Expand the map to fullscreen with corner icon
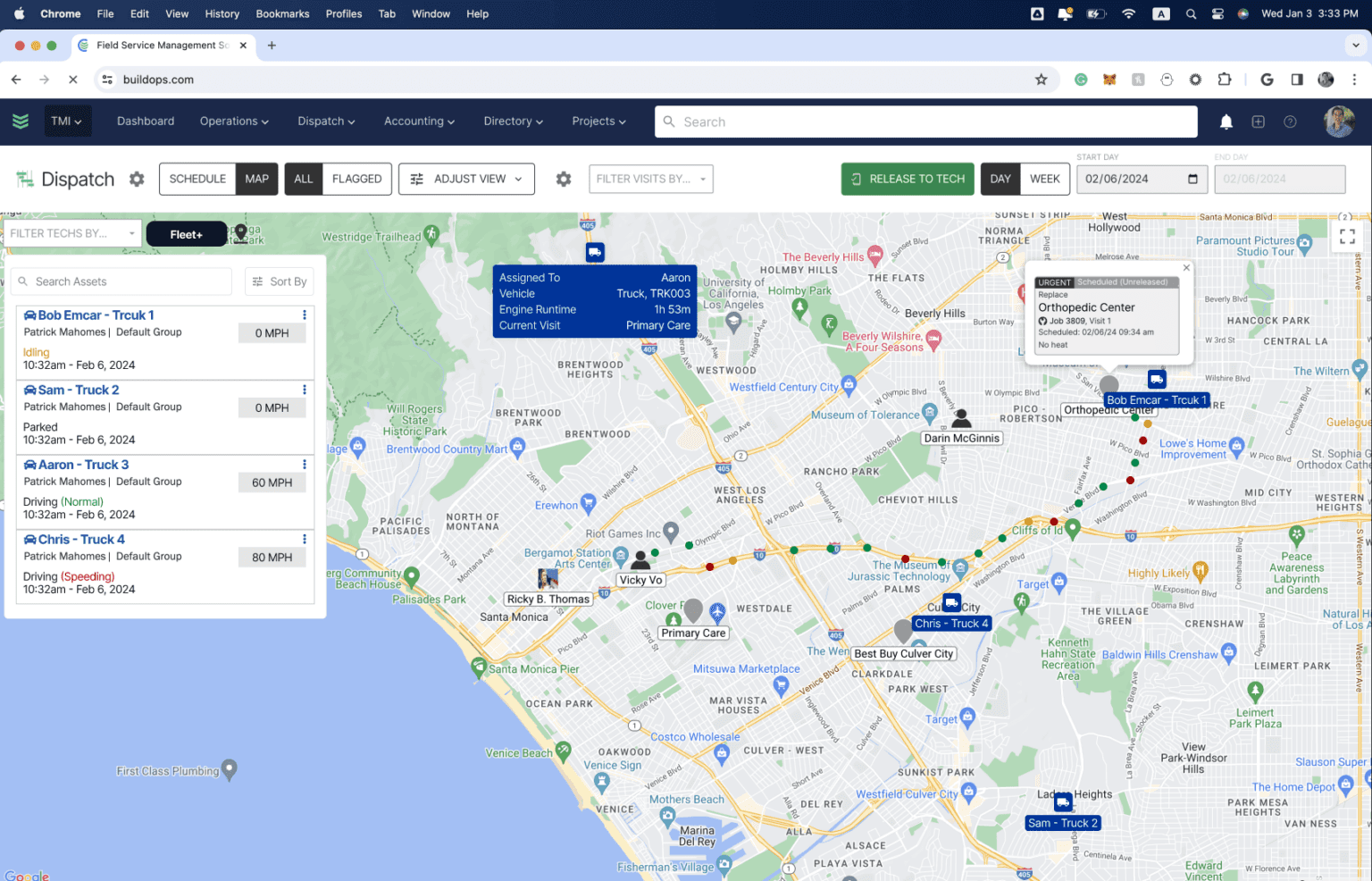 pyautogui.click(x=1347, y=236)
